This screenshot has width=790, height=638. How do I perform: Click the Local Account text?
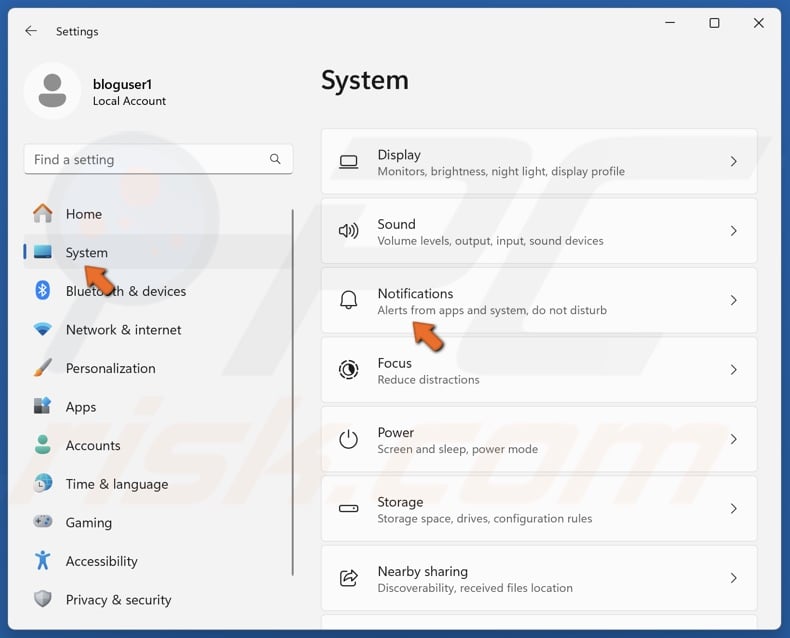click(x=129, y=101)
